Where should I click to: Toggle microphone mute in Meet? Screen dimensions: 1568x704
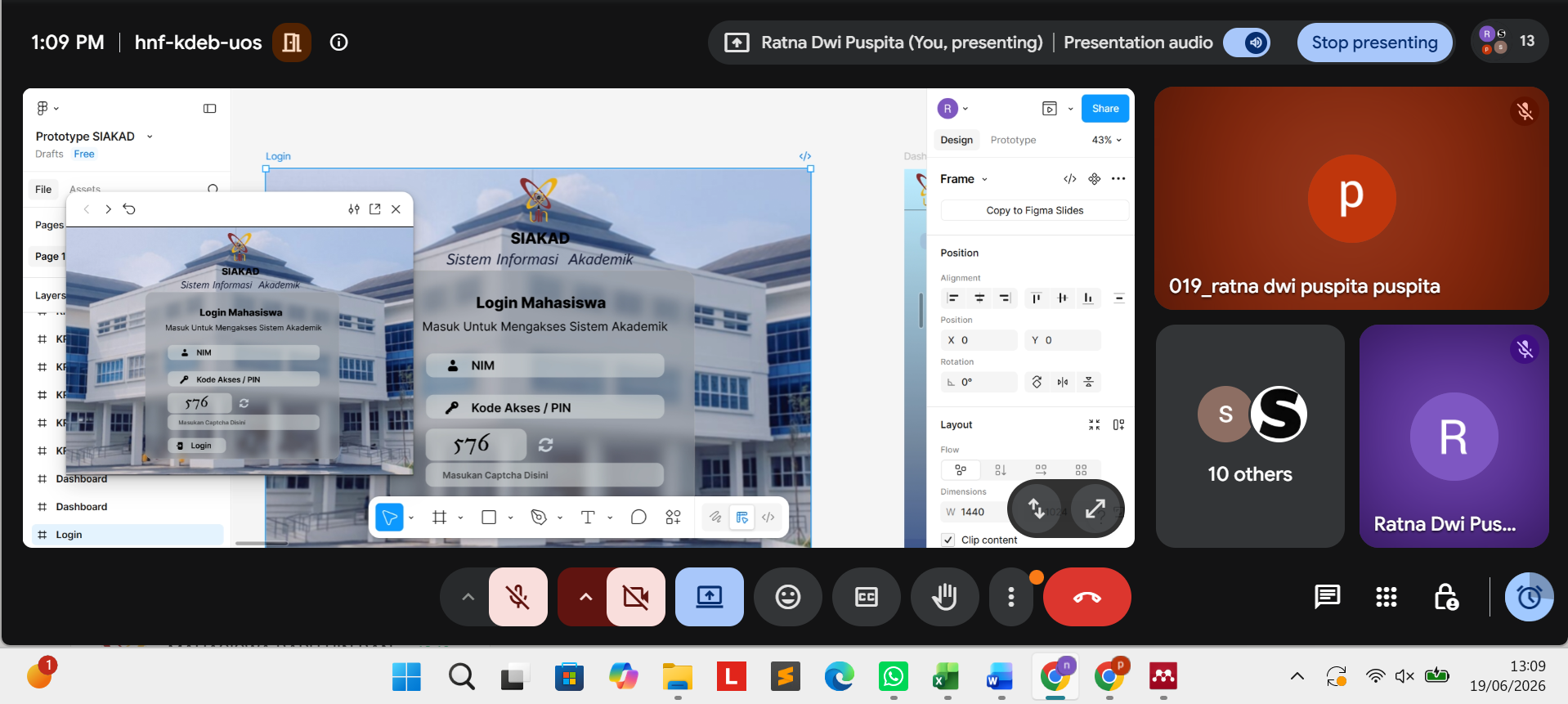click(518, 597)
